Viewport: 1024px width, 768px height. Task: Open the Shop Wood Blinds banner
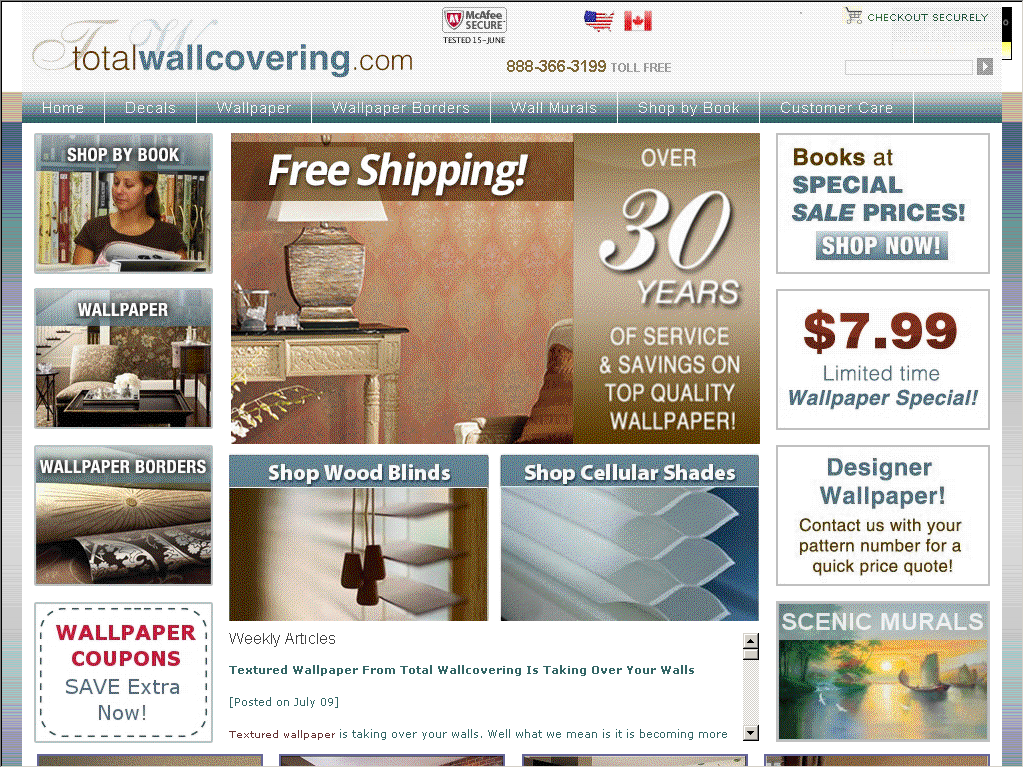(x=359, y=538)
